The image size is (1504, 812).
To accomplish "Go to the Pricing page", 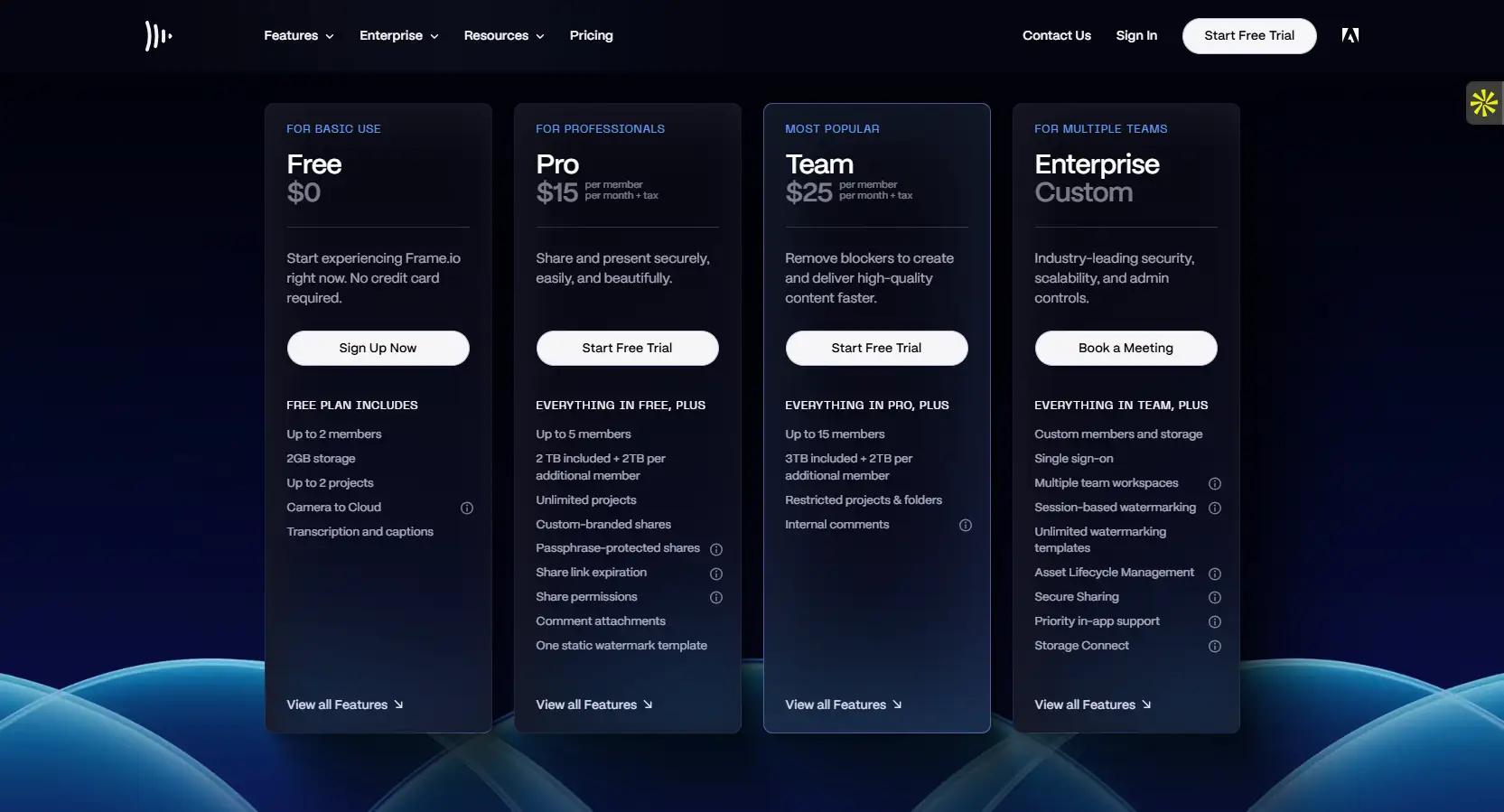I will click(x=591, y=36).
